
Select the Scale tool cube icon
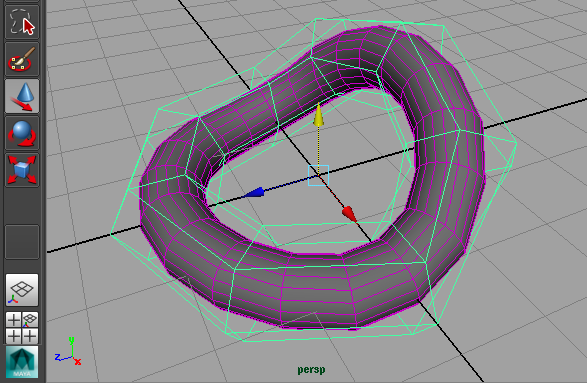22,170
